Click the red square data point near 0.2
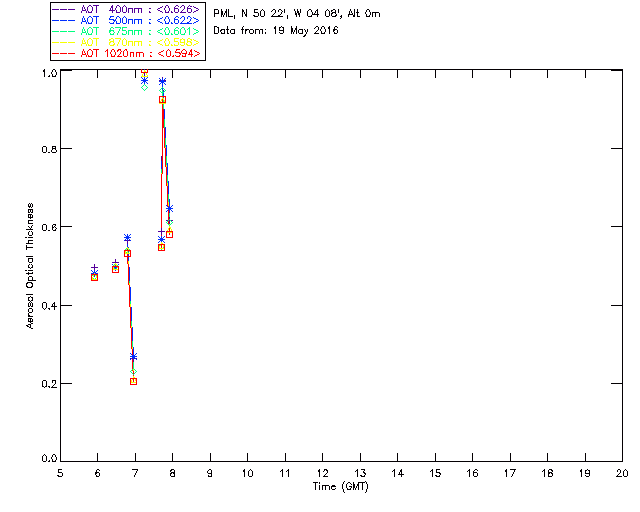Screen dimensions: 640x512 (133, 381)
